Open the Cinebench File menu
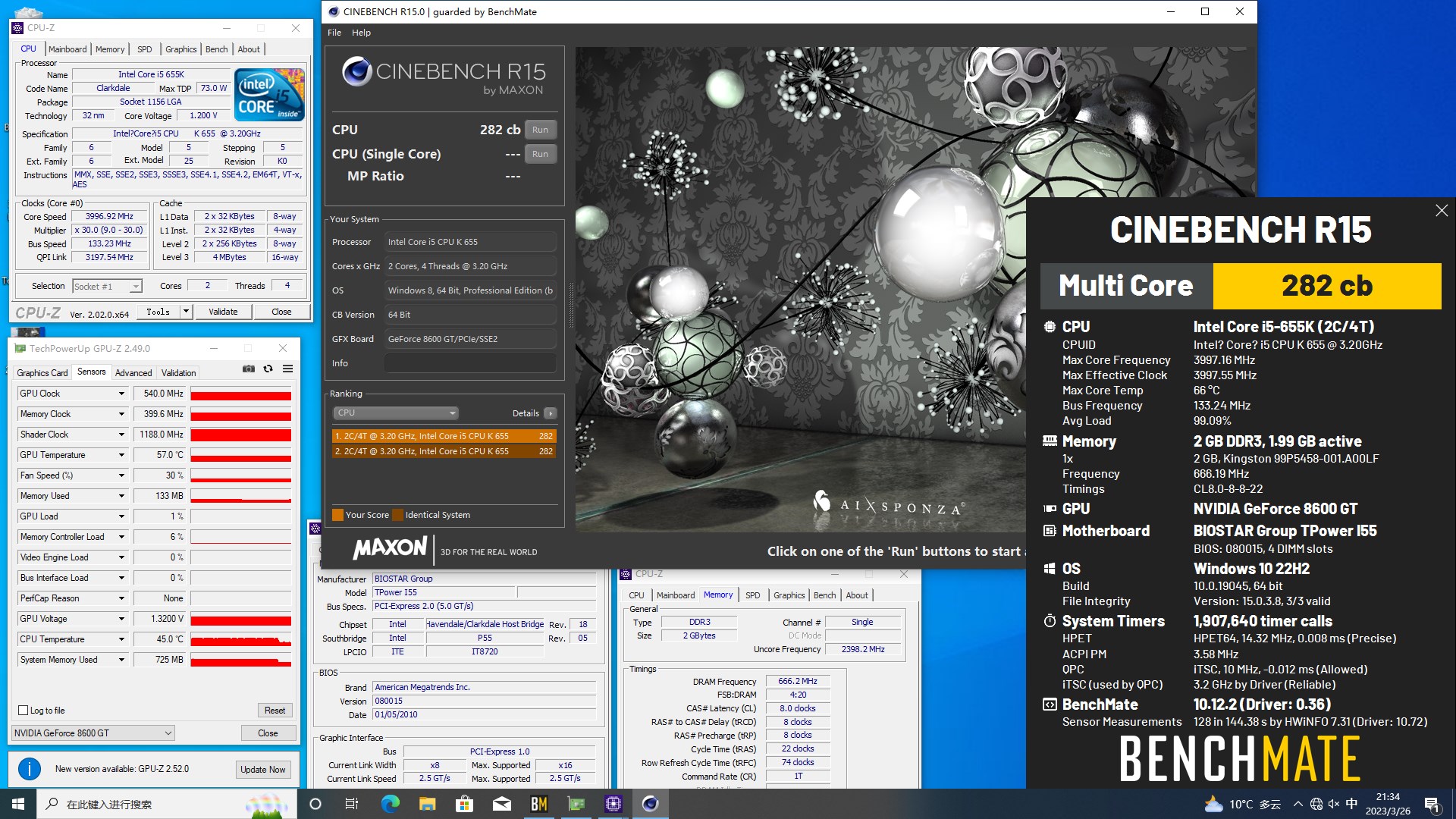This screenshot has height=819, width=1456. [334, 33]
